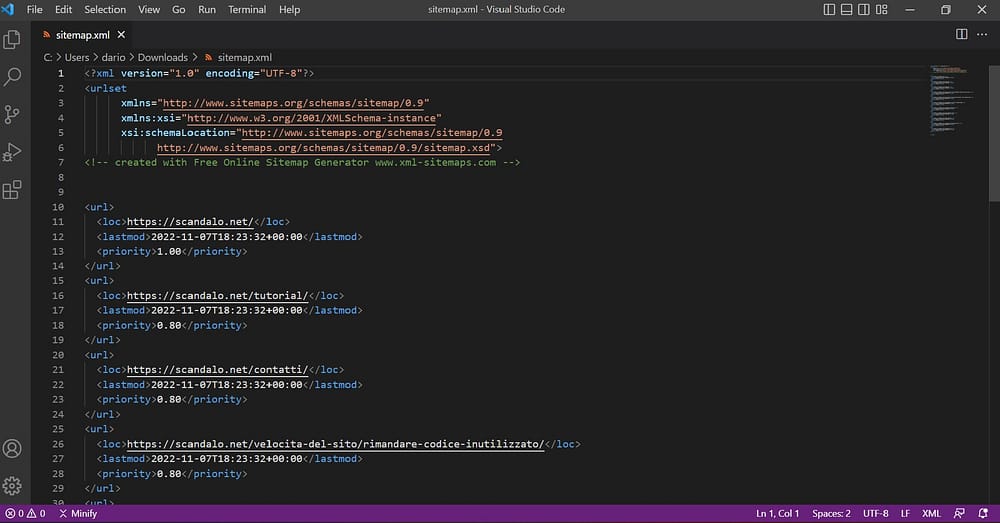Open the Explorer view in activity bar
The image size is (1000, 523).
tap(12, 40)
